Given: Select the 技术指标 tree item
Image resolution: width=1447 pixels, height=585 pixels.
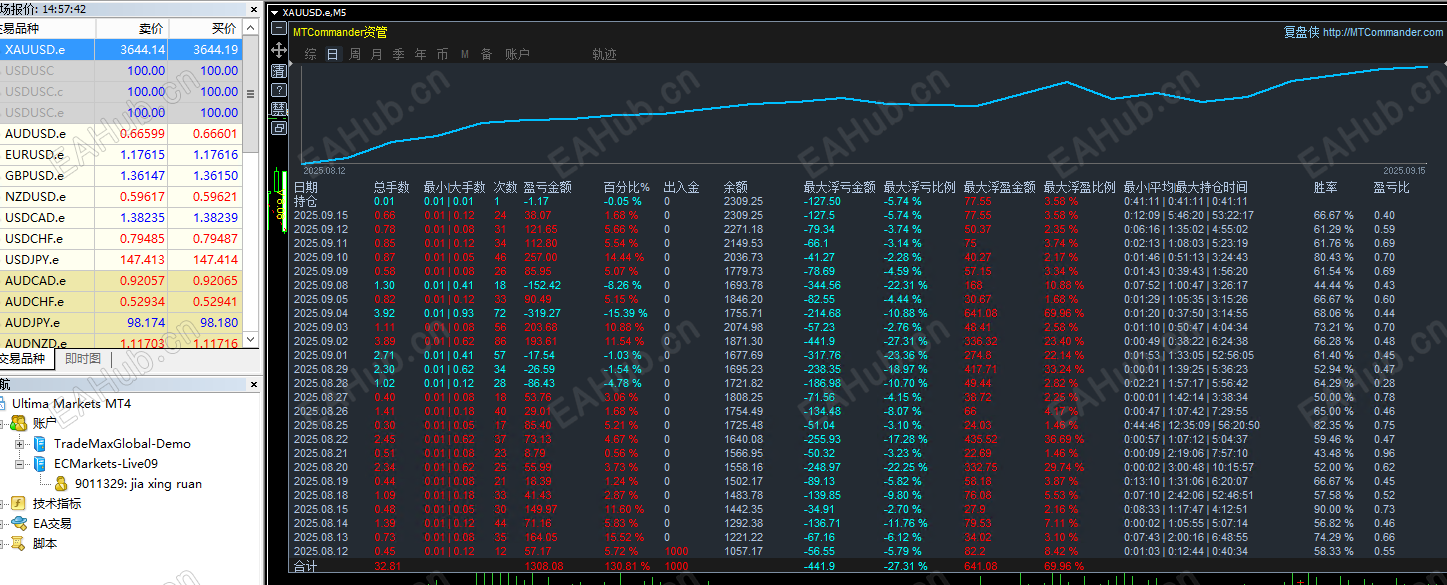Looking at the screenshot, I should [57, 504].
